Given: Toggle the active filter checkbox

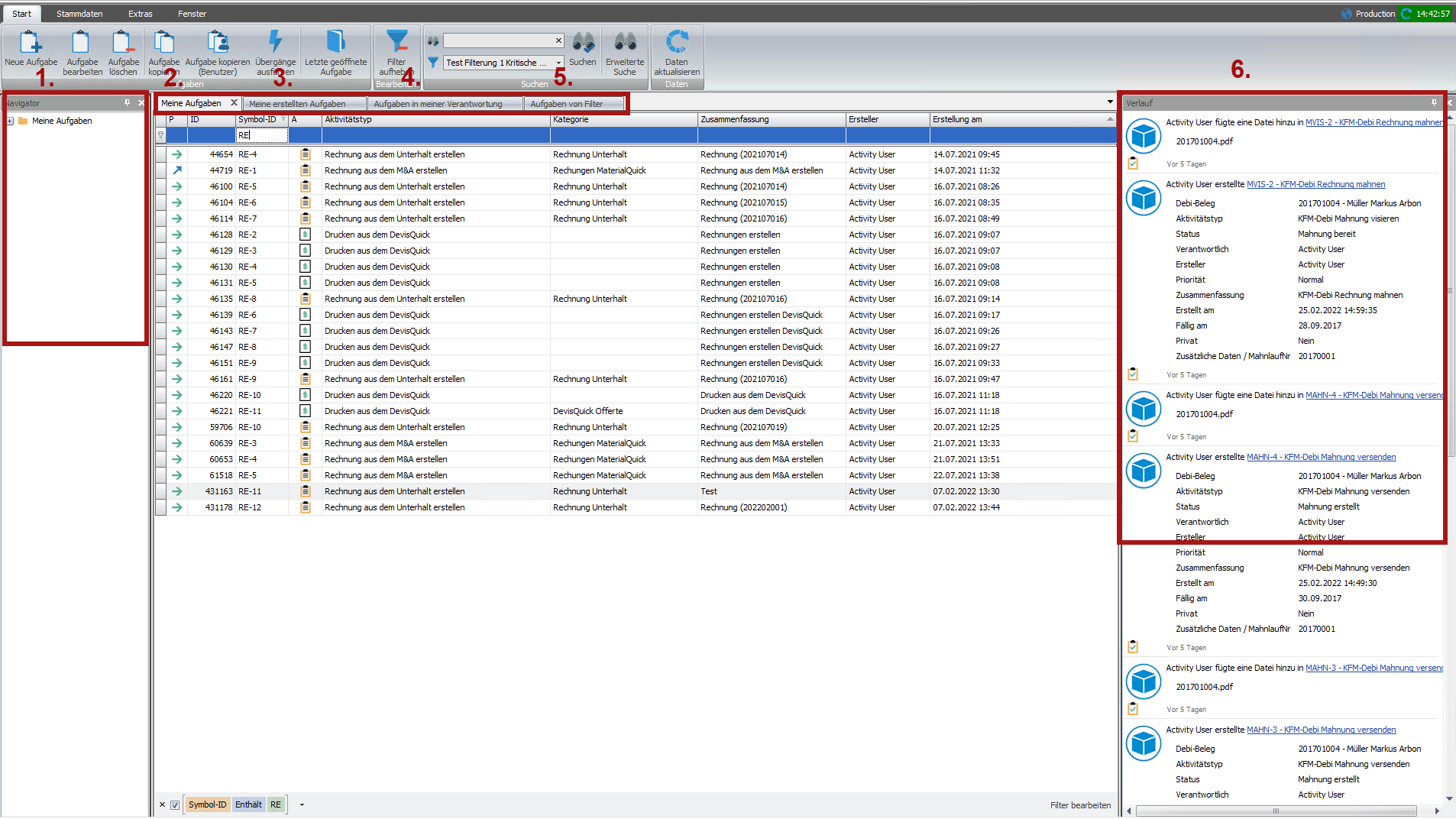Looking at the screenshot, I should pyautogui.click(x=175, y=804).
